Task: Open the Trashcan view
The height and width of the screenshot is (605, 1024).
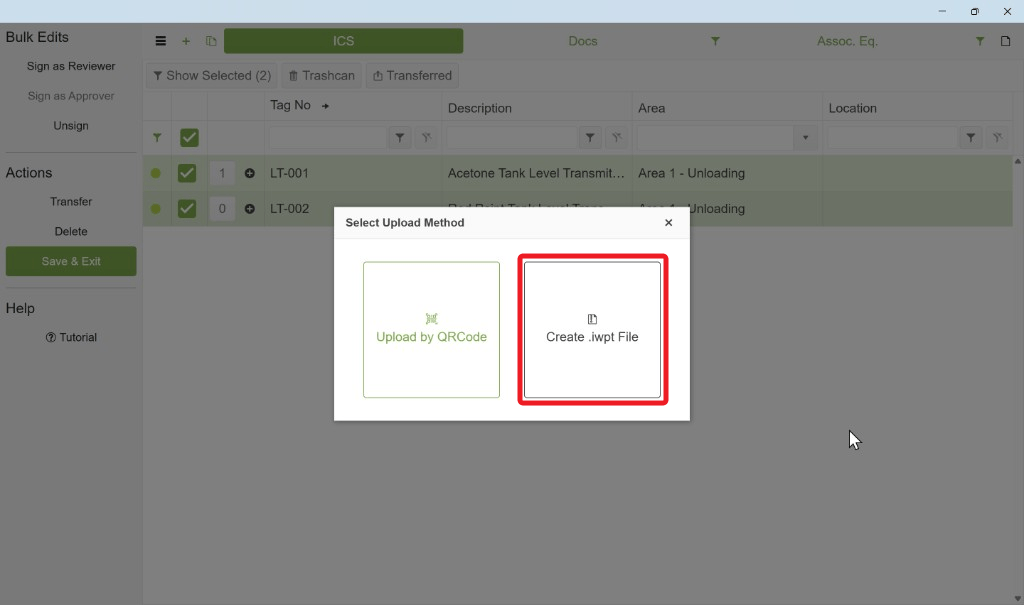Action: point(321,76)
